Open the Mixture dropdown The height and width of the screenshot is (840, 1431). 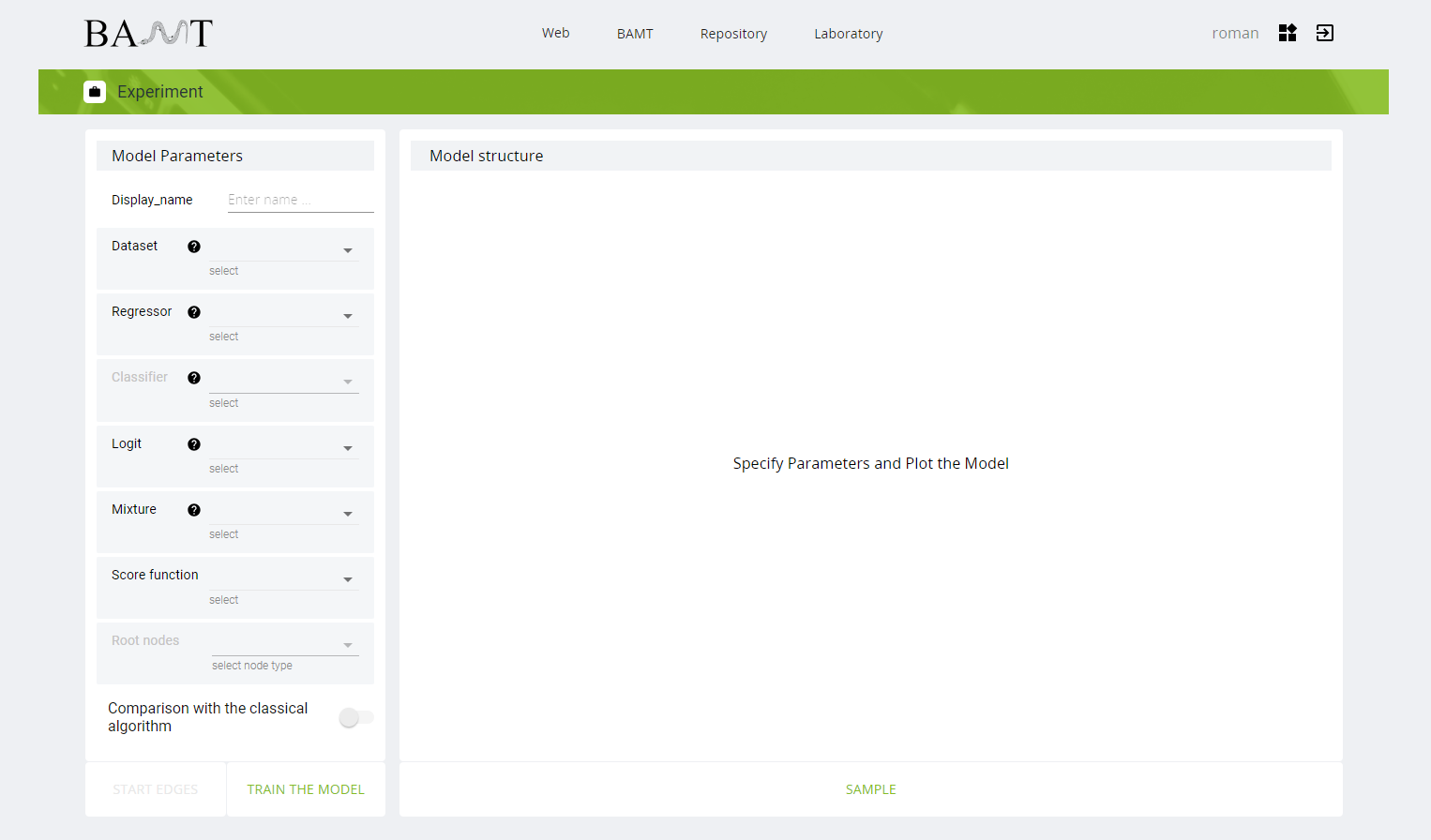[x=284, y=512]
